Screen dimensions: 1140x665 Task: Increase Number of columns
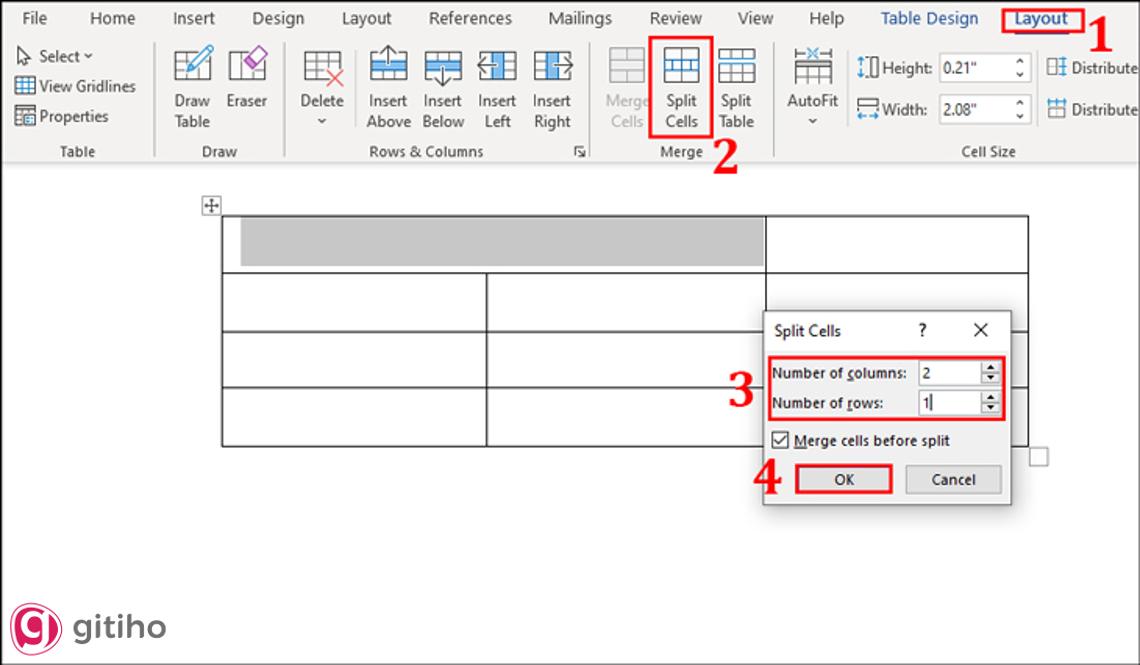[990, 367]
